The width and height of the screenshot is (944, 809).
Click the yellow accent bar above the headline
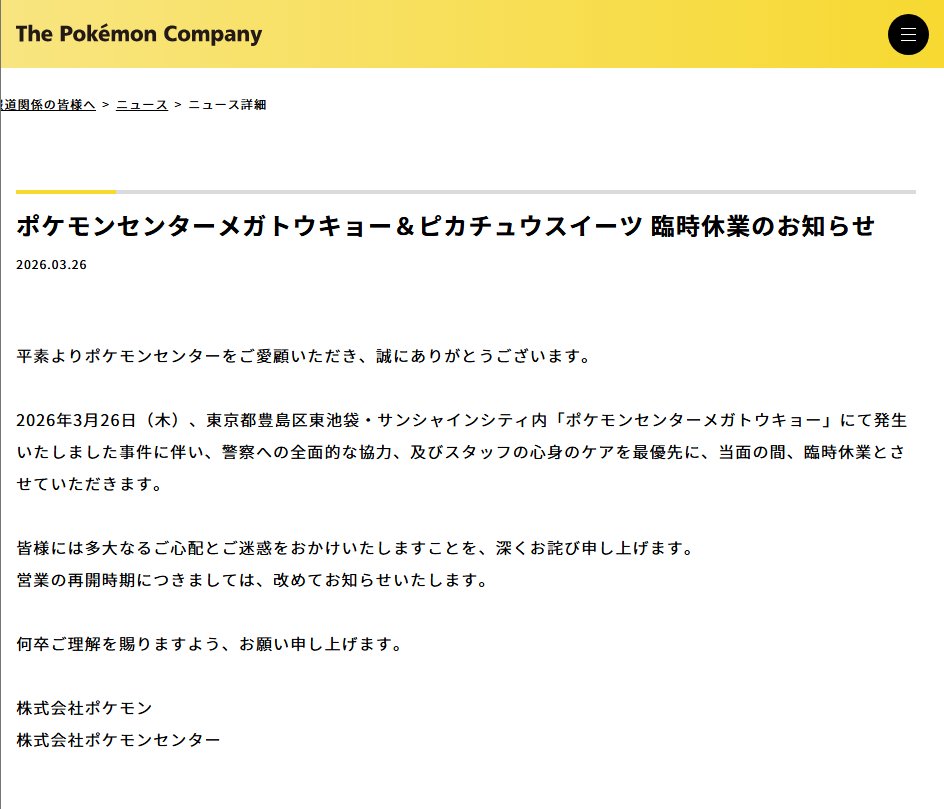click(66, 191)
